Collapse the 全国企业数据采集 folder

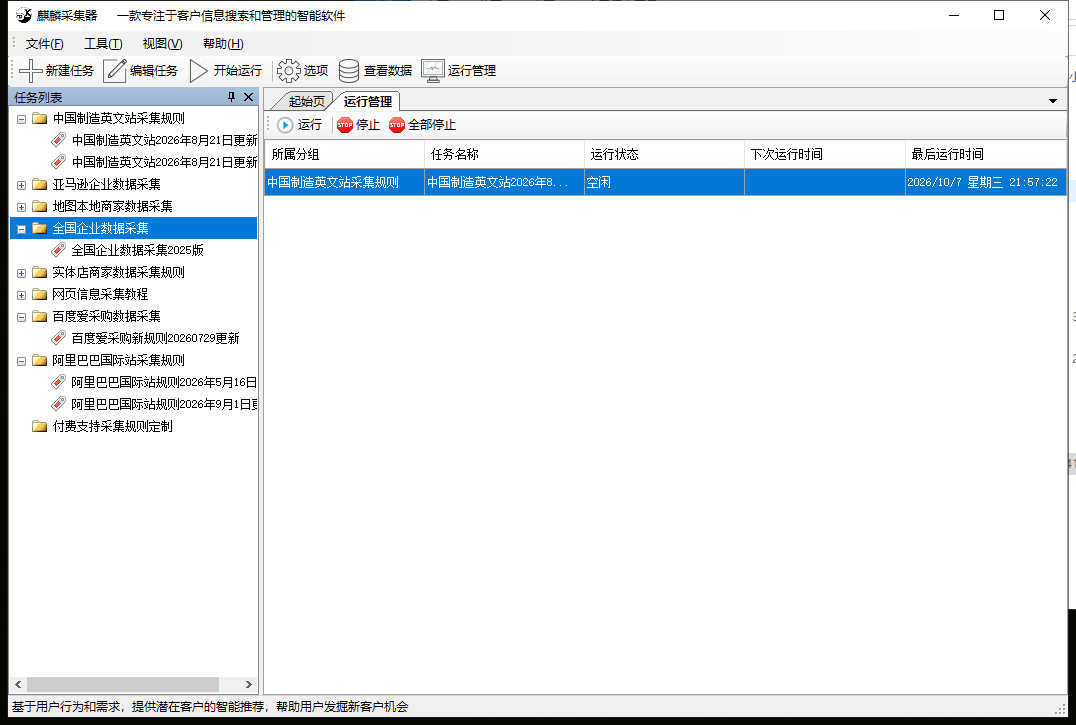point(21,229)
